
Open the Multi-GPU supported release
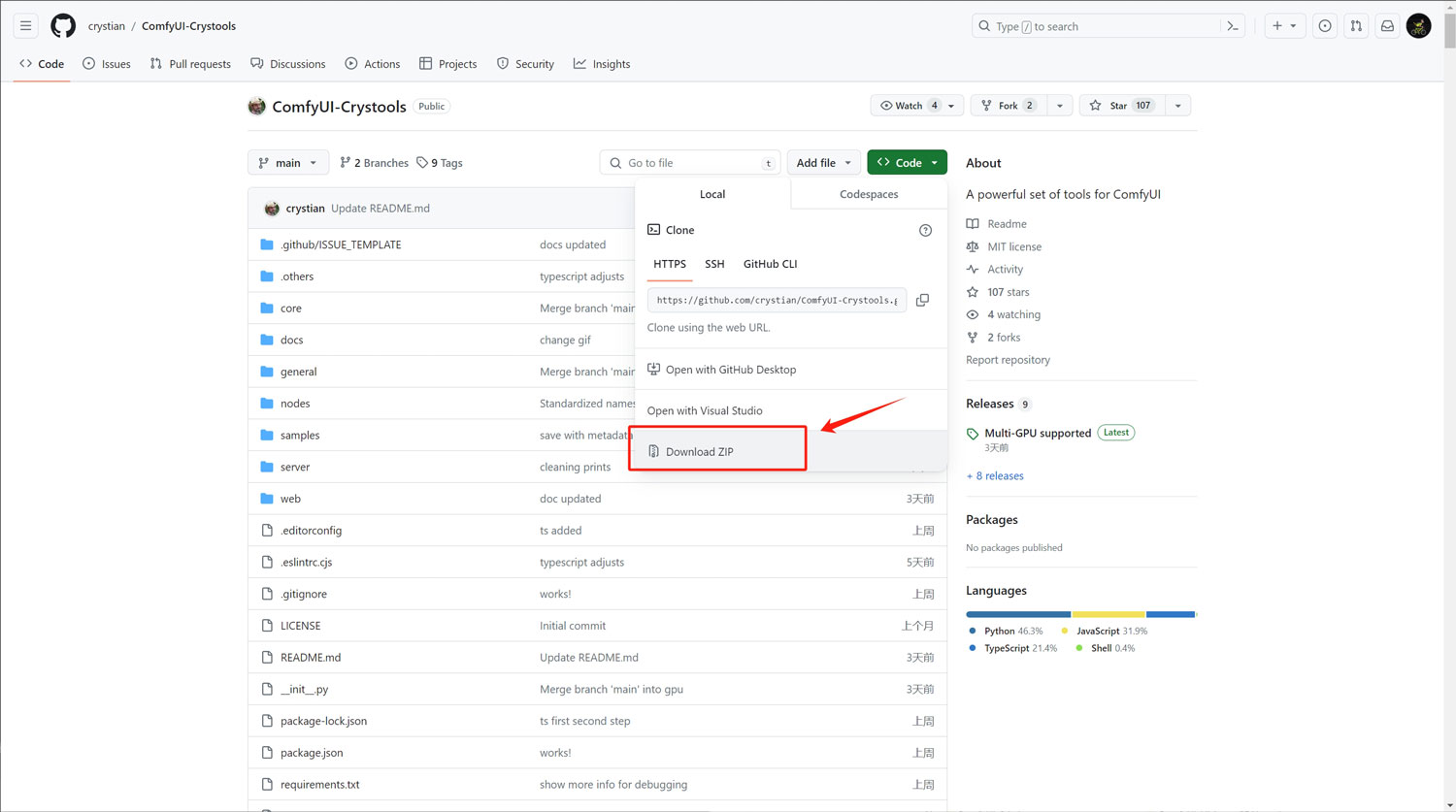tap(1038, 433)
